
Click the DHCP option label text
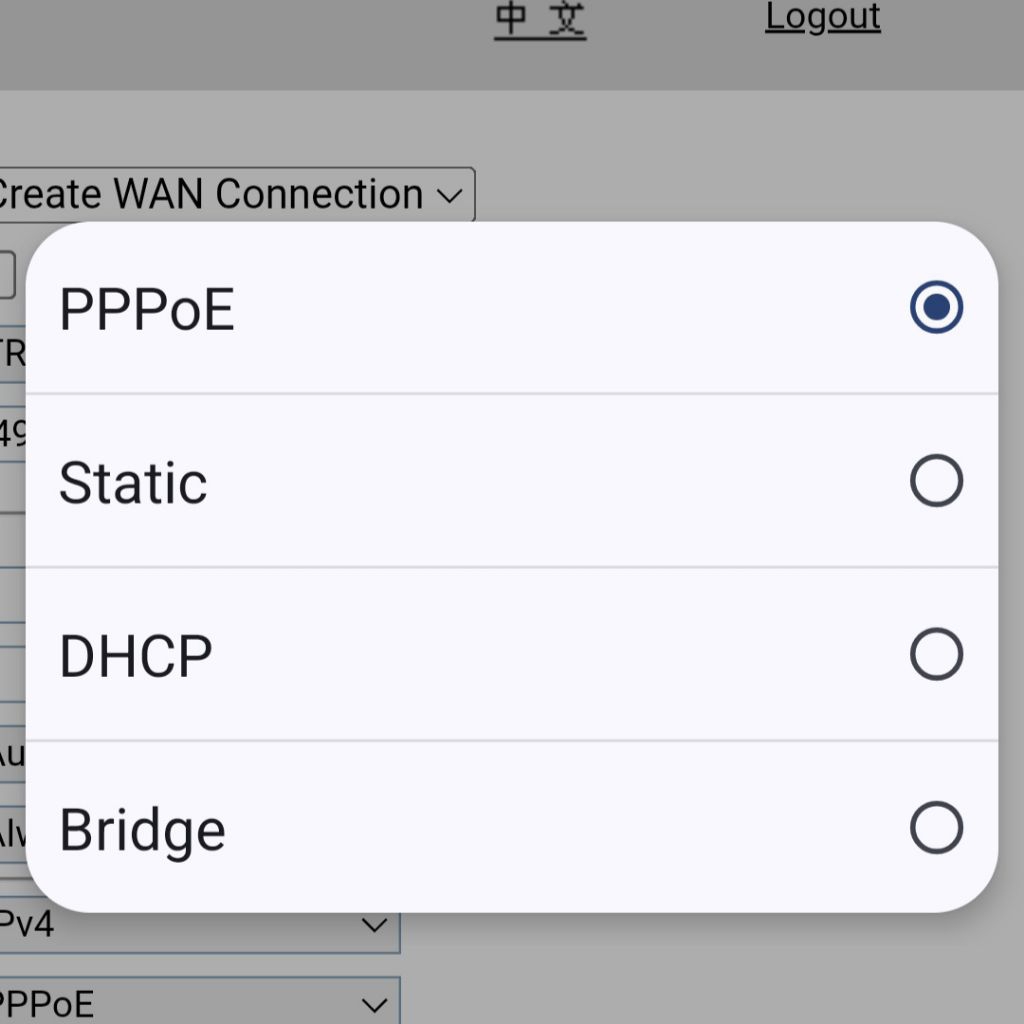(136, 657)
